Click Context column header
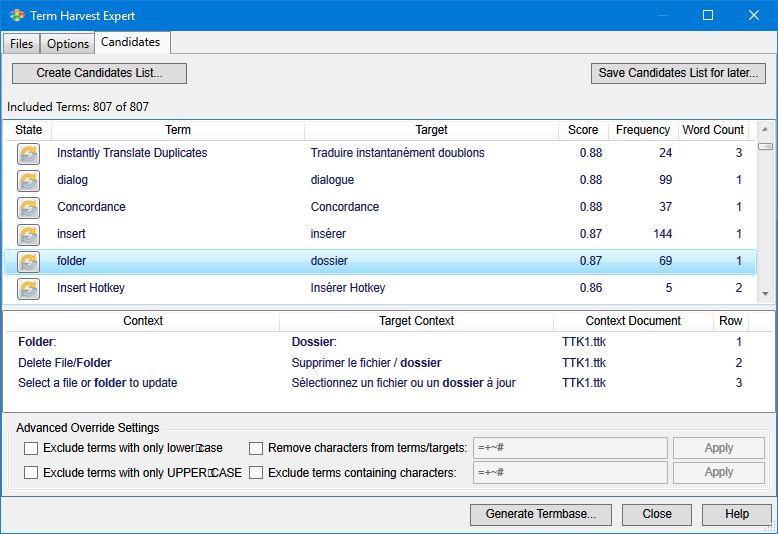Viewport: 778px width, 534px height. (143, 321)
